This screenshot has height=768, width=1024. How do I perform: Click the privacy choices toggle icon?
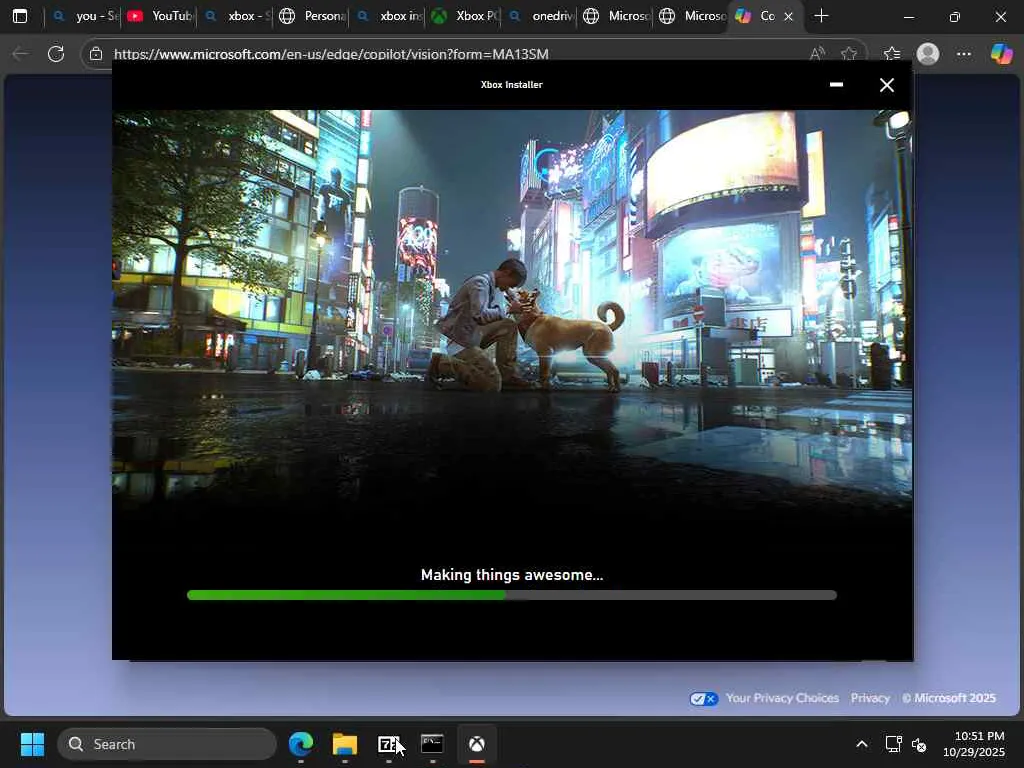point(704,699)
